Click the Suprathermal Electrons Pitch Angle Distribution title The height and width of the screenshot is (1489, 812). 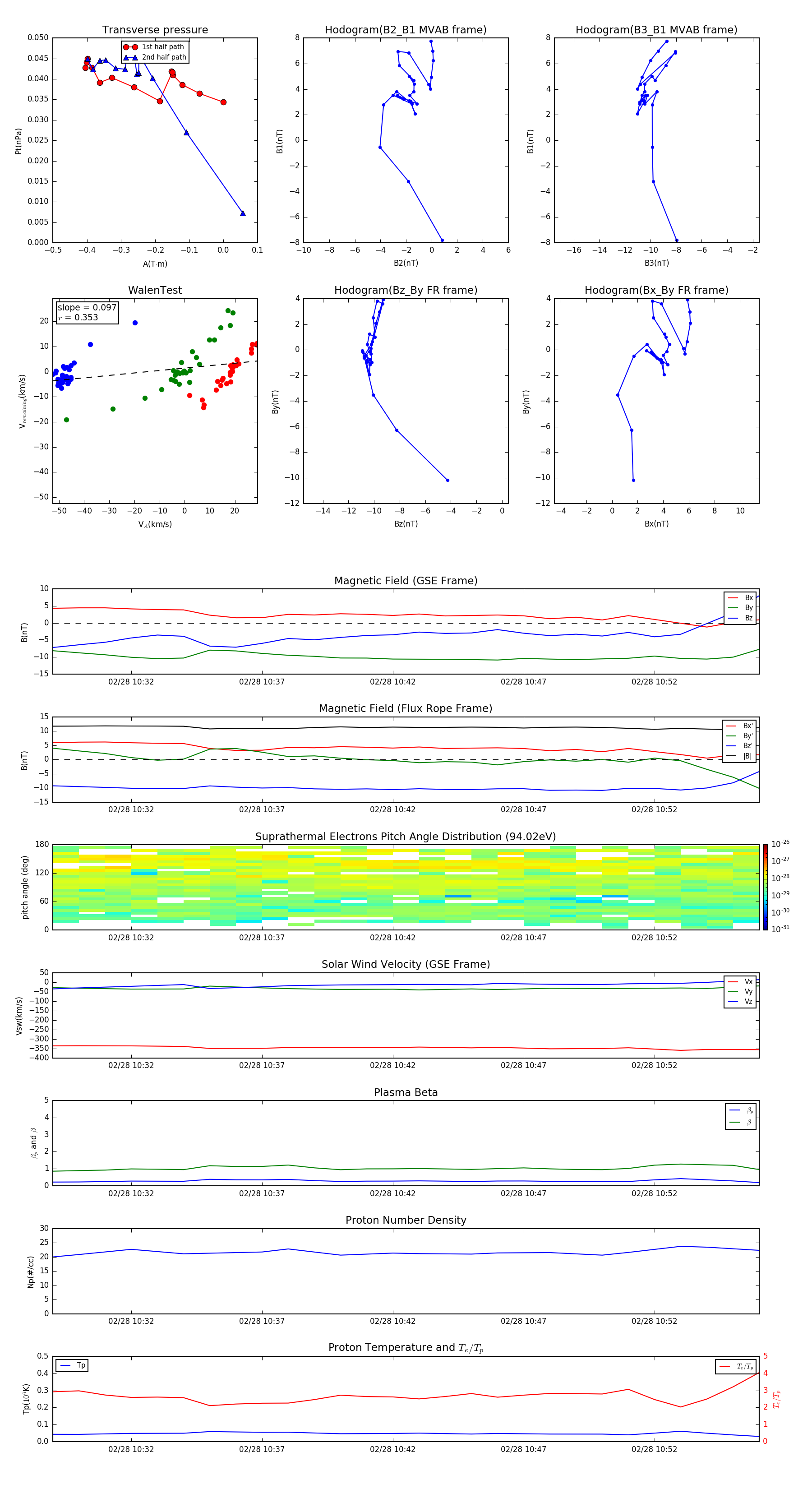tap(406, 837)
